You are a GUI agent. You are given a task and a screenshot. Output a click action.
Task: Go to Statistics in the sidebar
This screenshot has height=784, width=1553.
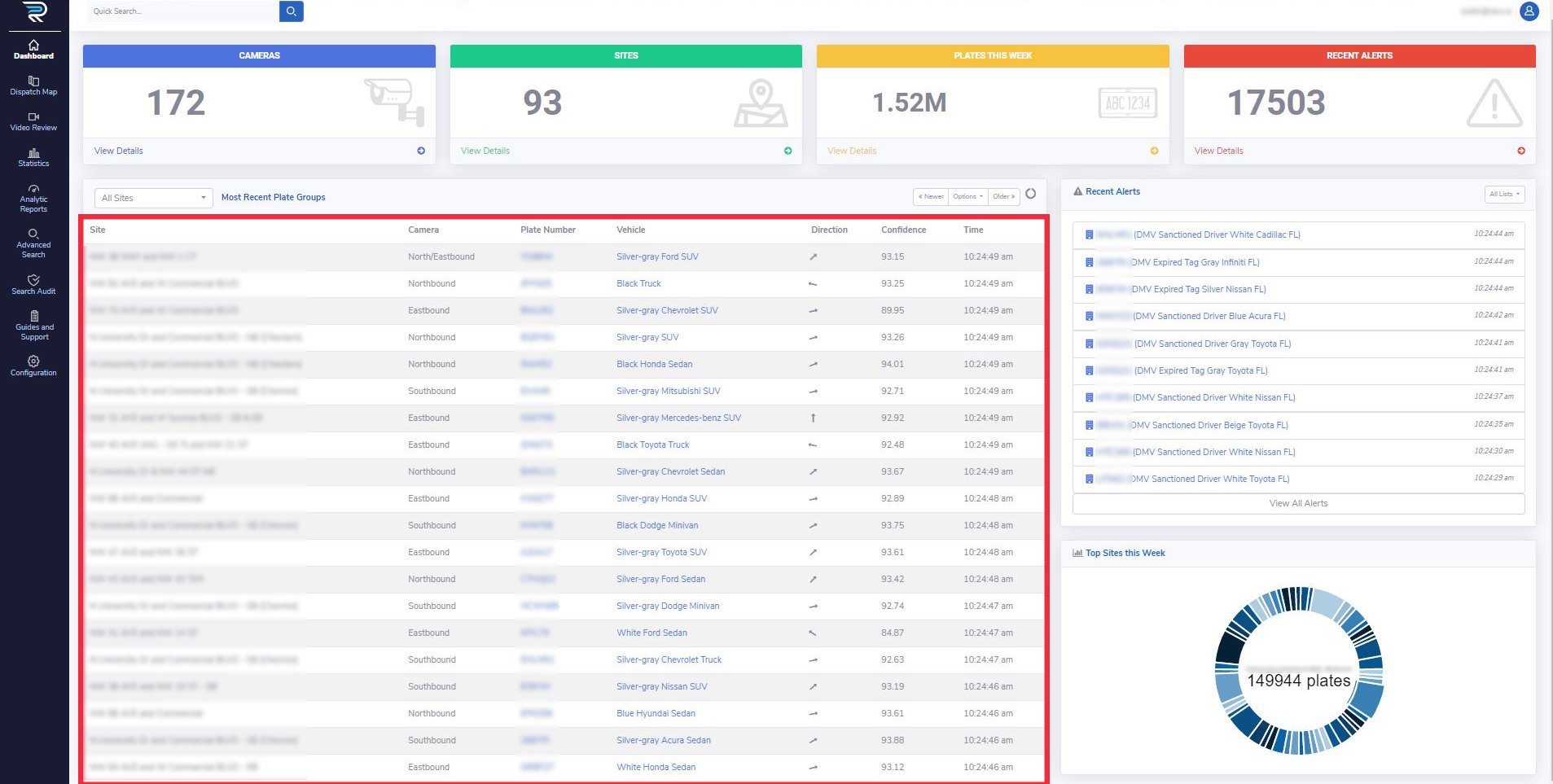[x=33, y=157]
